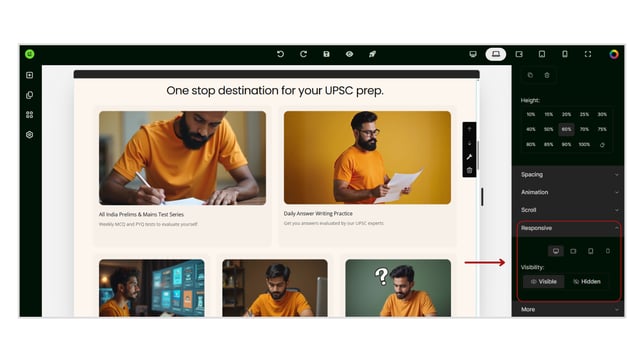This screenshot has width=644, height=362.
Task: Switch to portrait tablet view in top bar
Action: [x=542, y=54]
